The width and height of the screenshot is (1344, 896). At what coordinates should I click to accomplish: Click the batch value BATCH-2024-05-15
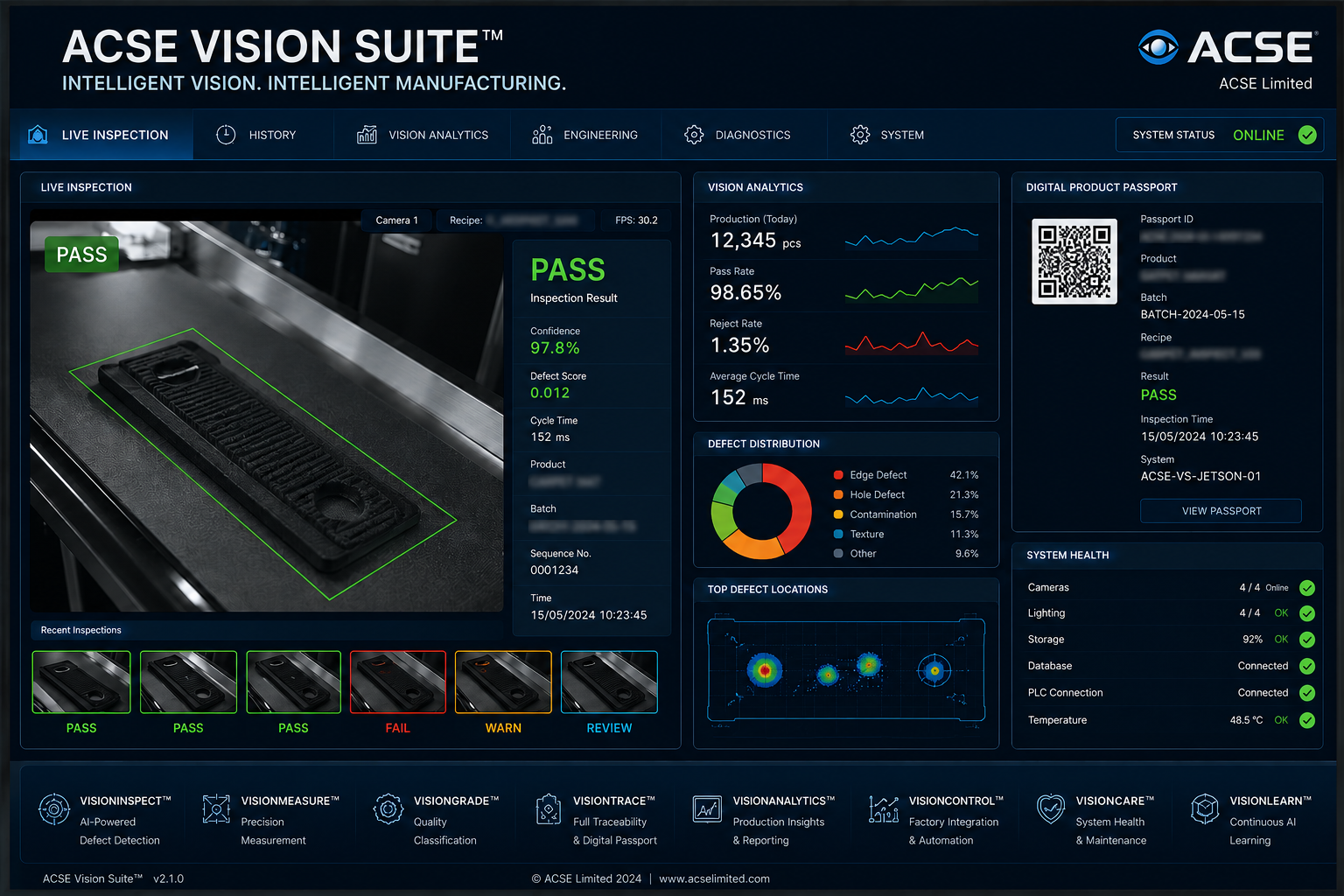pyautogui.click(x=1193, y=314)
